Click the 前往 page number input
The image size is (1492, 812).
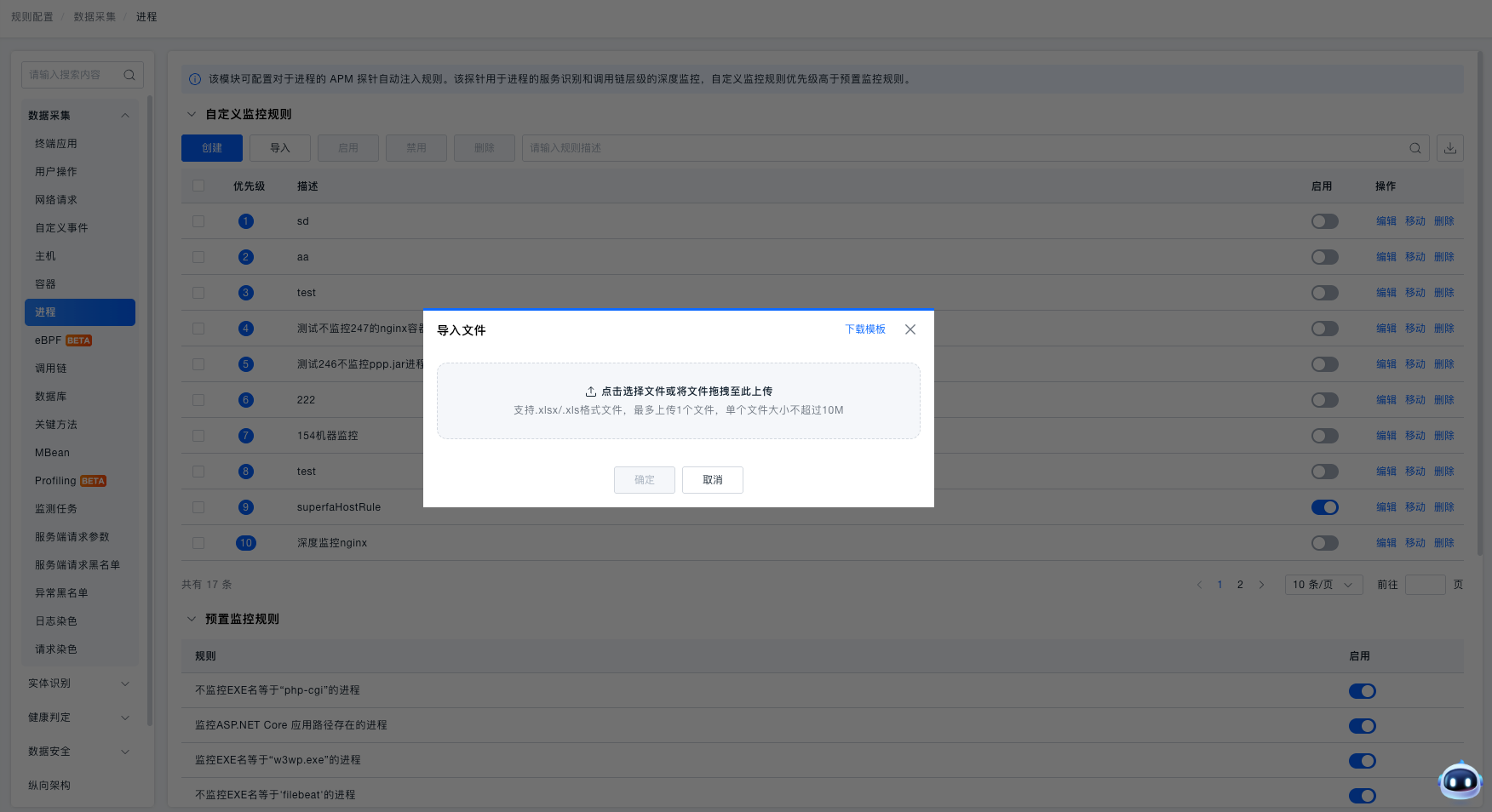(x=1426, y=585)
